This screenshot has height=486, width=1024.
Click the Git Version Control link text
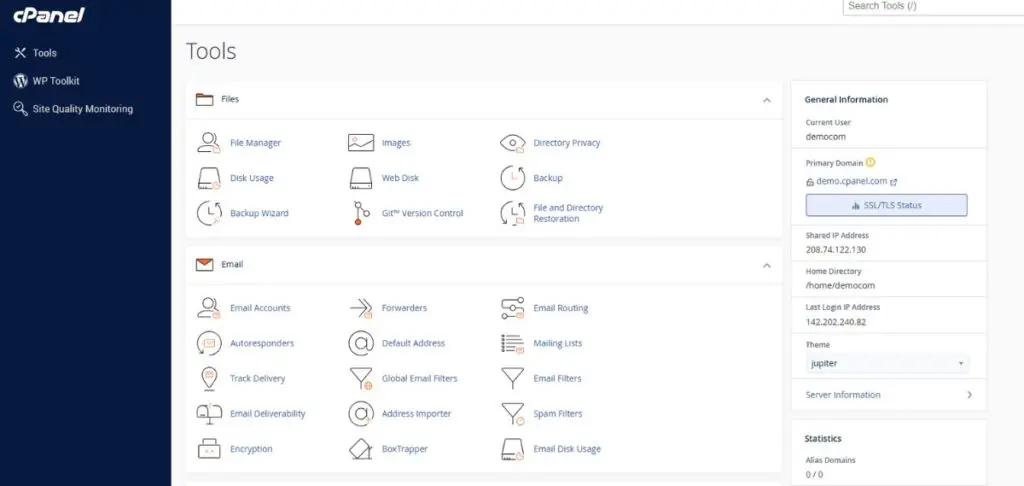423,213
